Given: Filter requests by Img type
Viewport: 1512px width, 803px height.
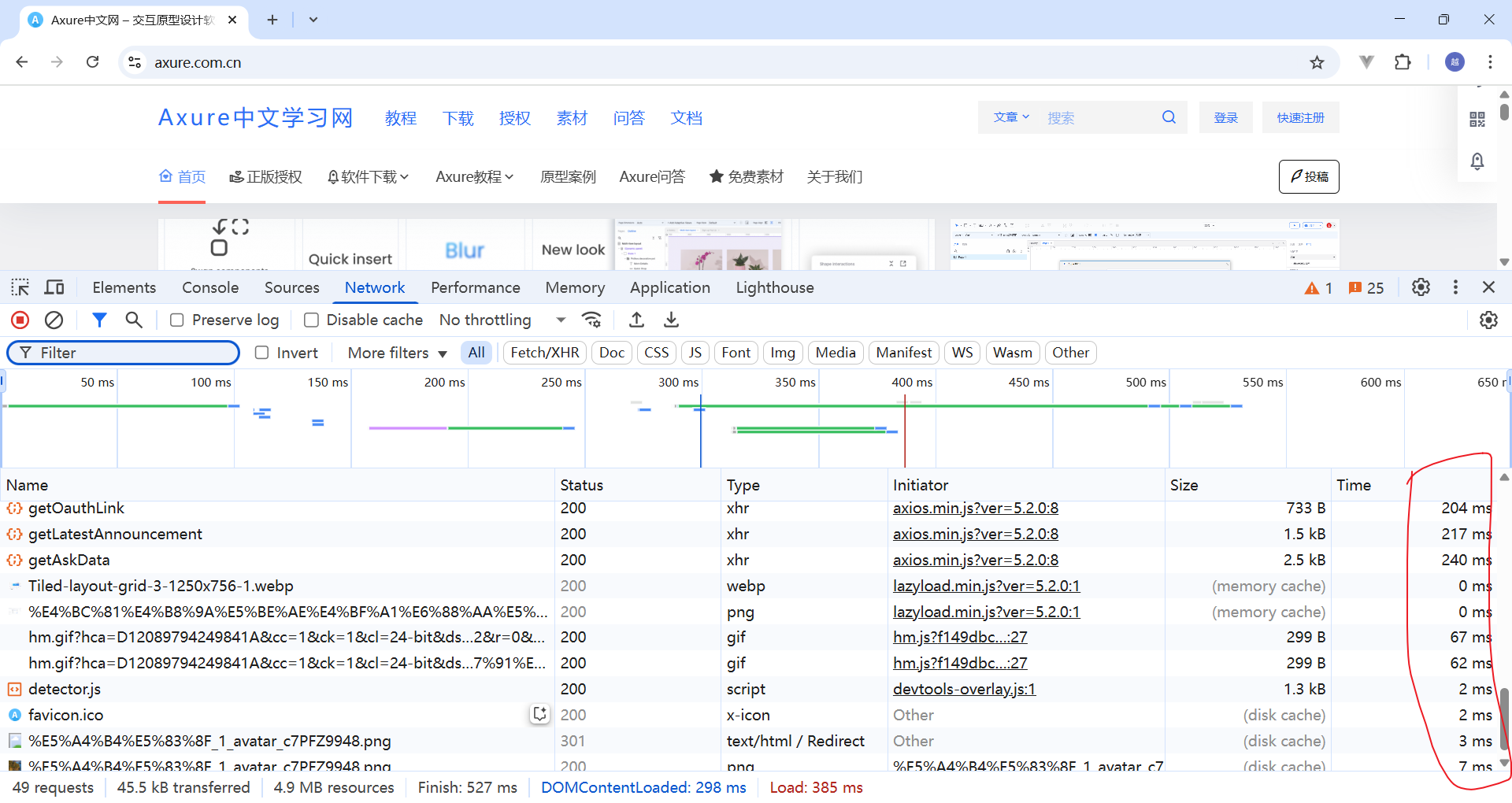Looking at the screenshot, I should pos(783,353).
